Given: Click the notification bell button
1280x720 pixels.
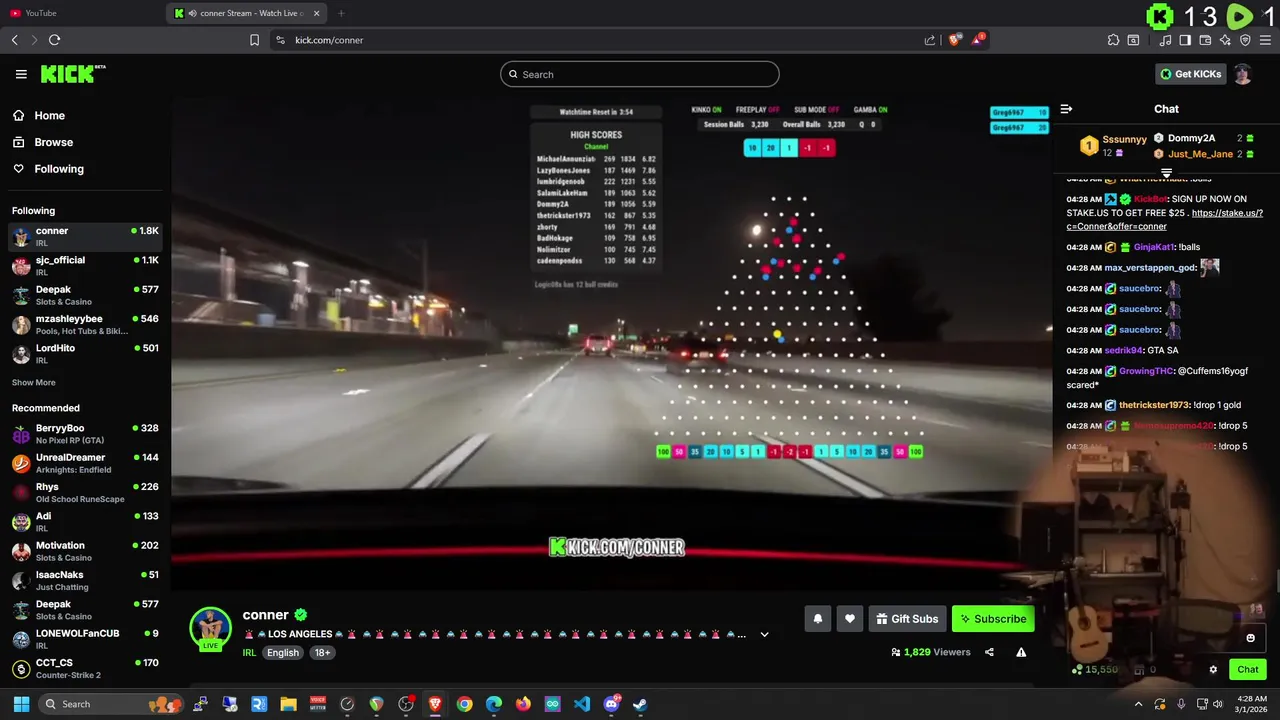Looking at the screenshot, I should click(x=817, y=619).
